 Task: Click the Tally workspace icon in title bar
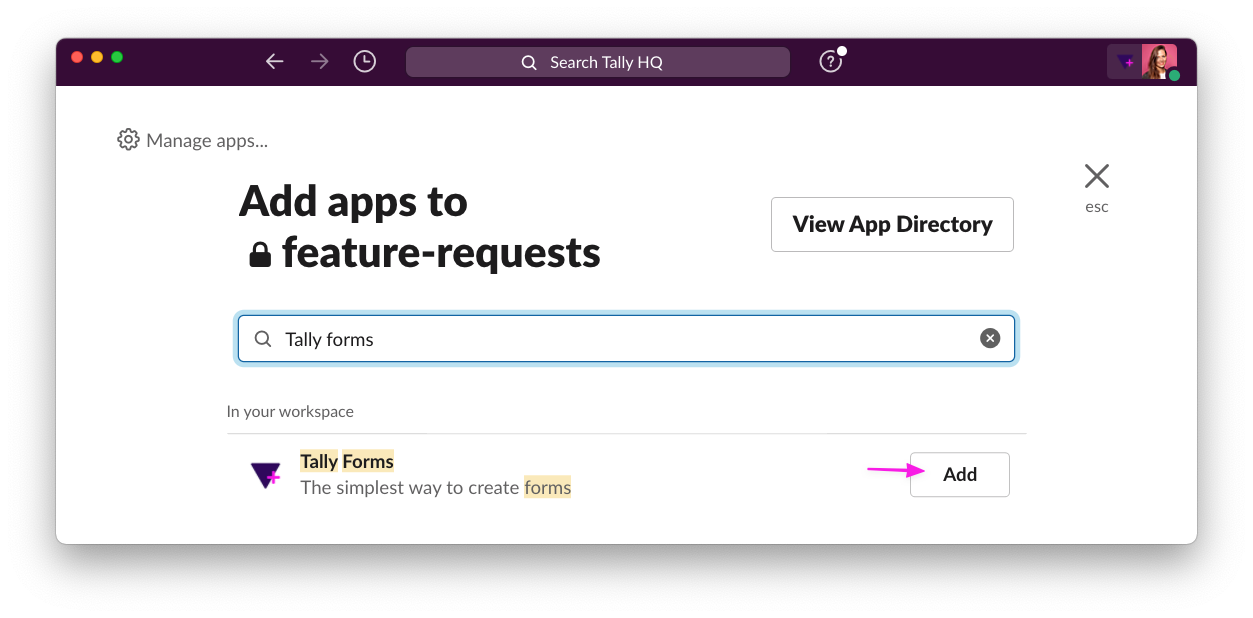1125,62
